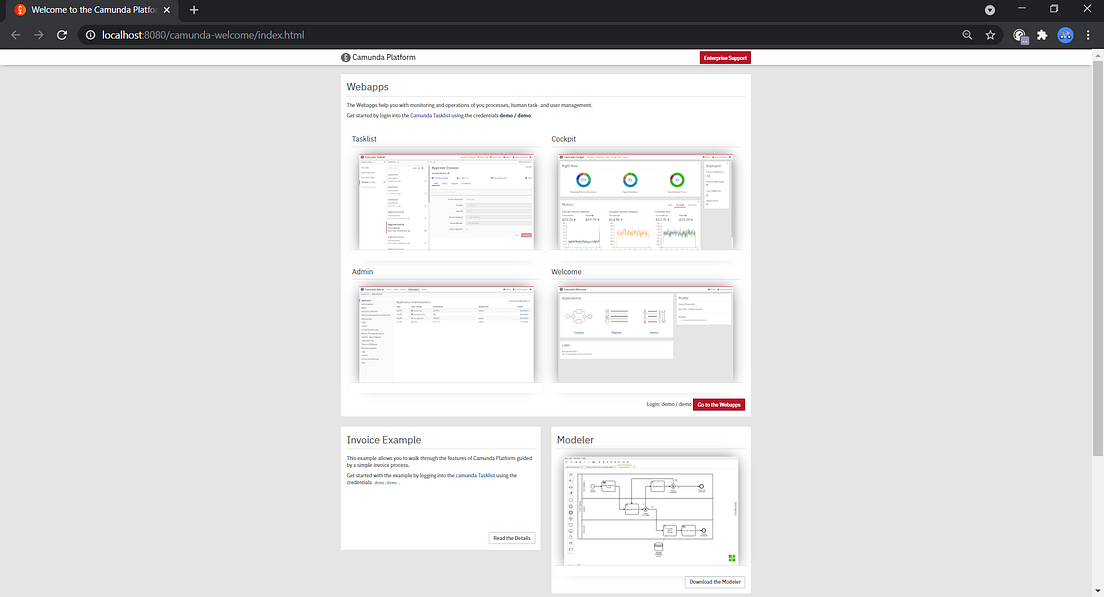1104x597 pixels.
Task: Click the Enterprise Support button
Action: pyautogui.click(x=724, y=57)
